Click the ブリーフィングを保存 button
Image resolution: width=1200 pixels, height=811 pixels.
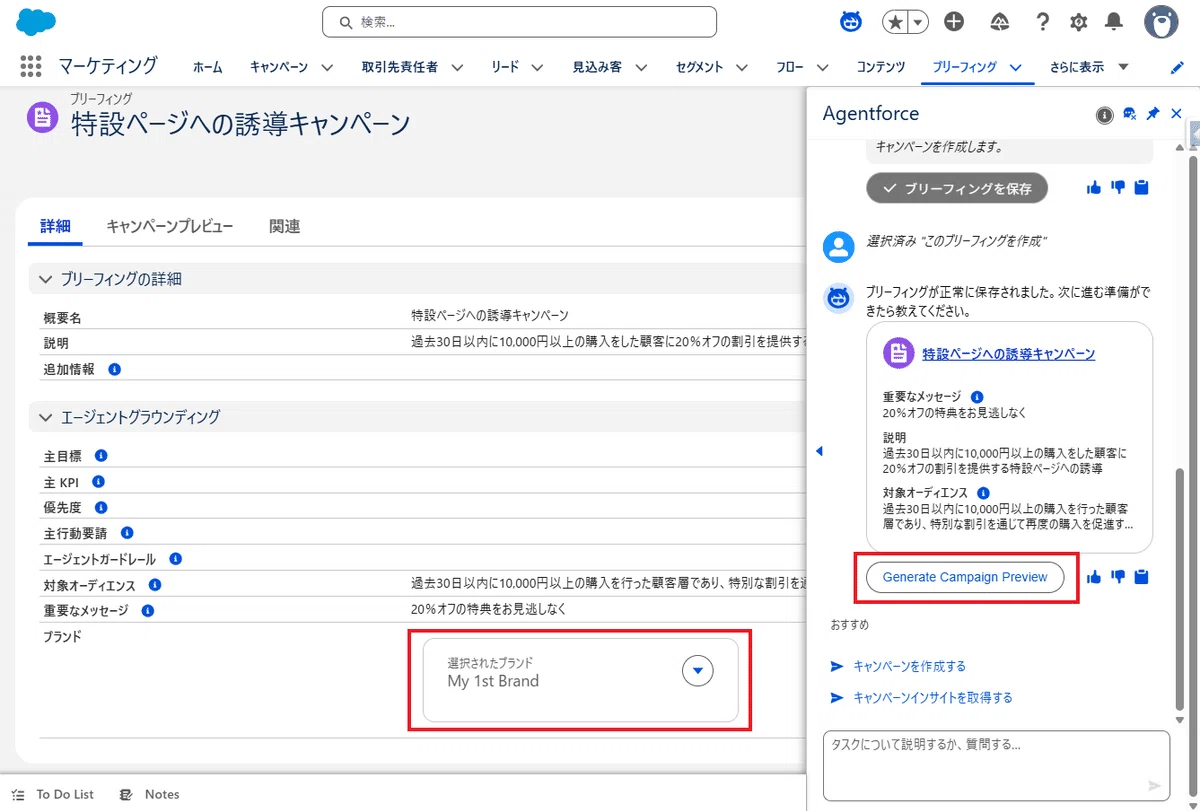click(957, 187)
